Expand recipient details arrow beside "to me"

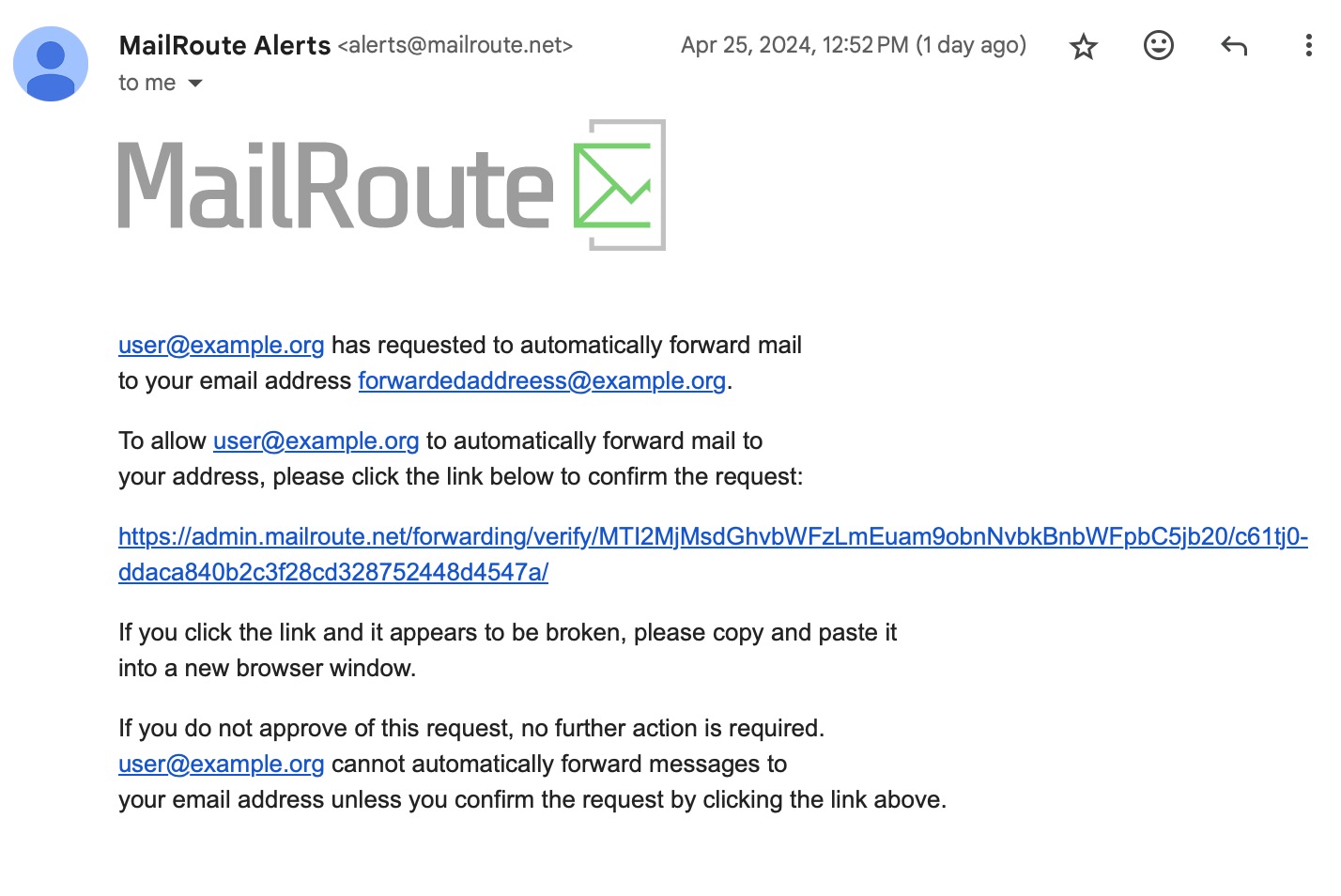pos(195,84)
